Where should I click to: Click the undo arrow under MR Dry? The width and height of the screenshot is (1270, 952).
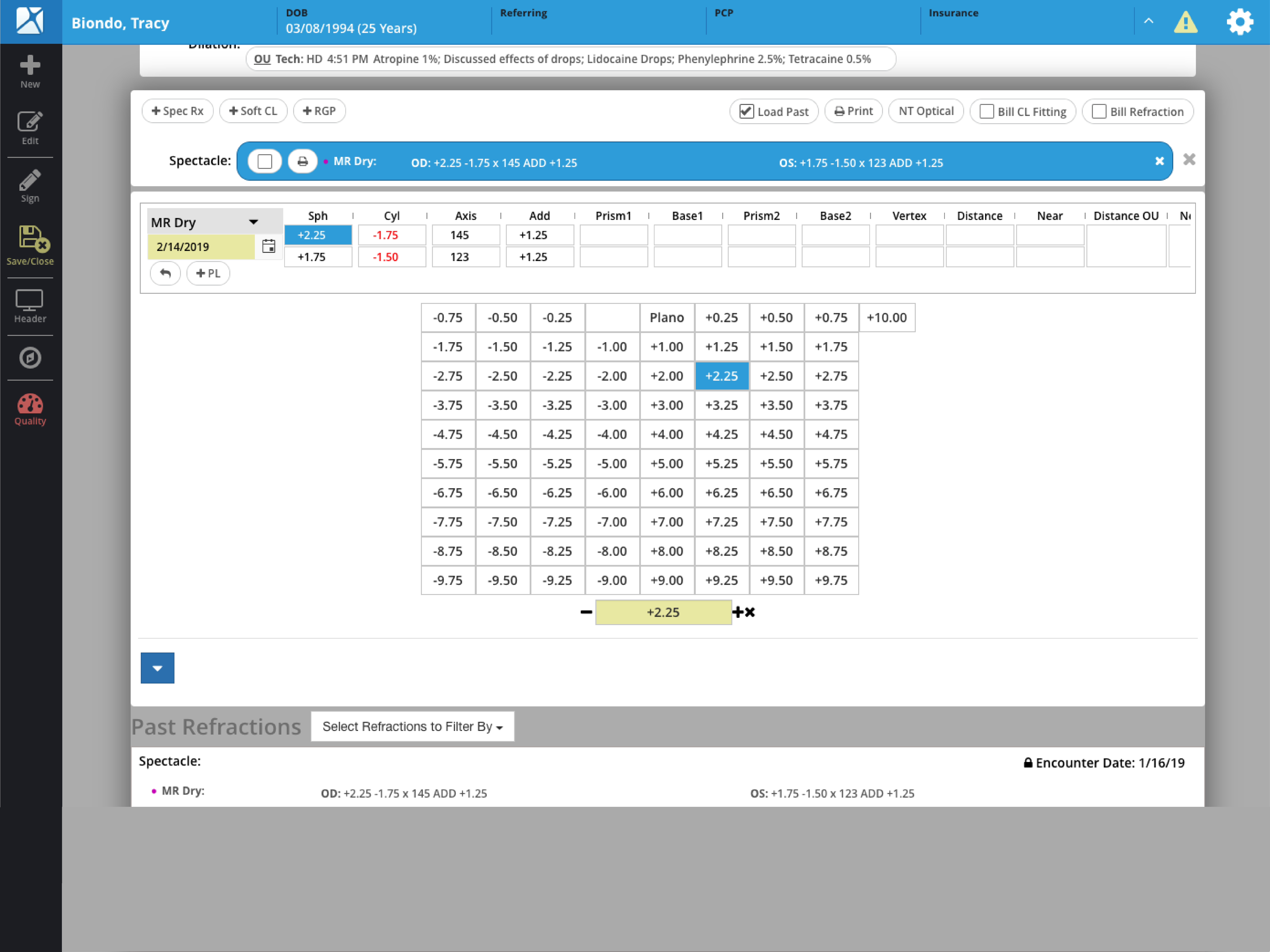pyautogui.click(x=165, y=273)
